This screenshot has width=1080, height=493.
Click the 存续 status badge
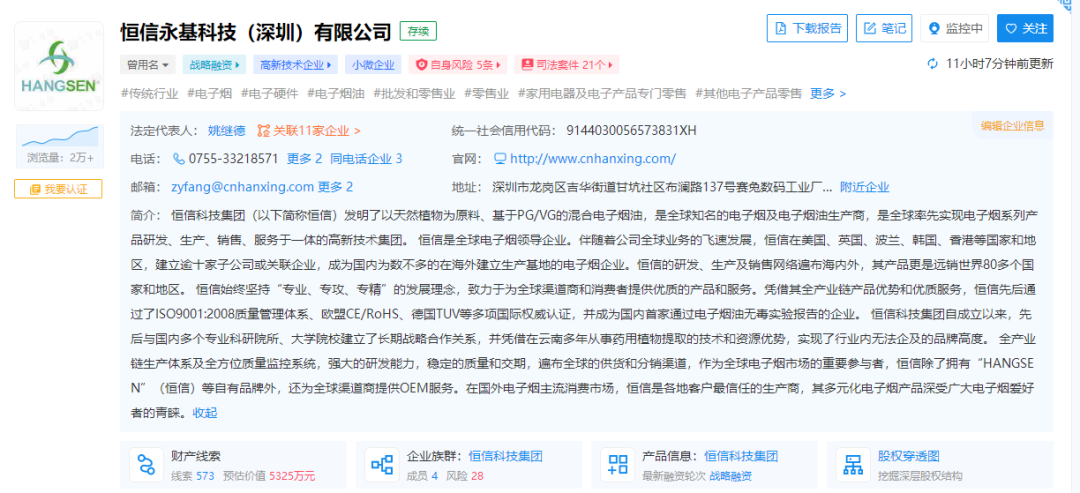[x=418, y=31]
